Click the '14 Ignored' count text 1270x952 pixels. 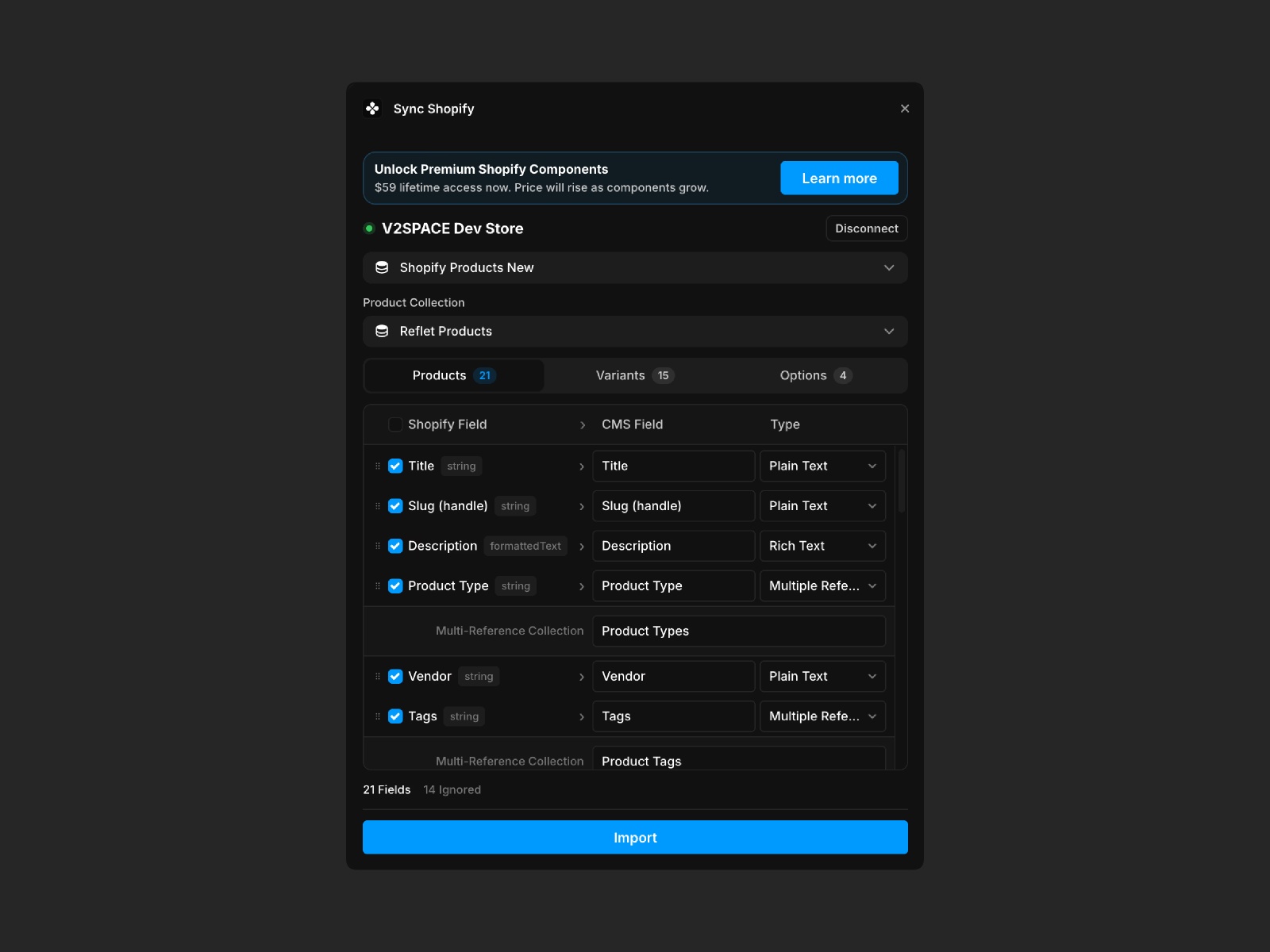[x=452, y=790]
